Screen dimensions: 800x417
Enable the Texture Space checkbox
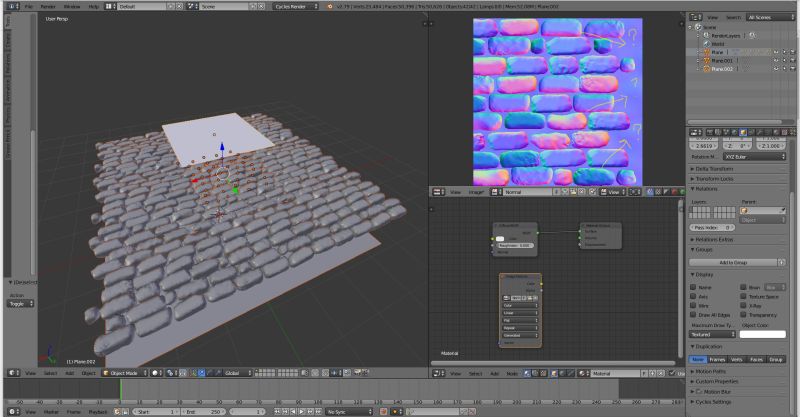coord(743,297)
